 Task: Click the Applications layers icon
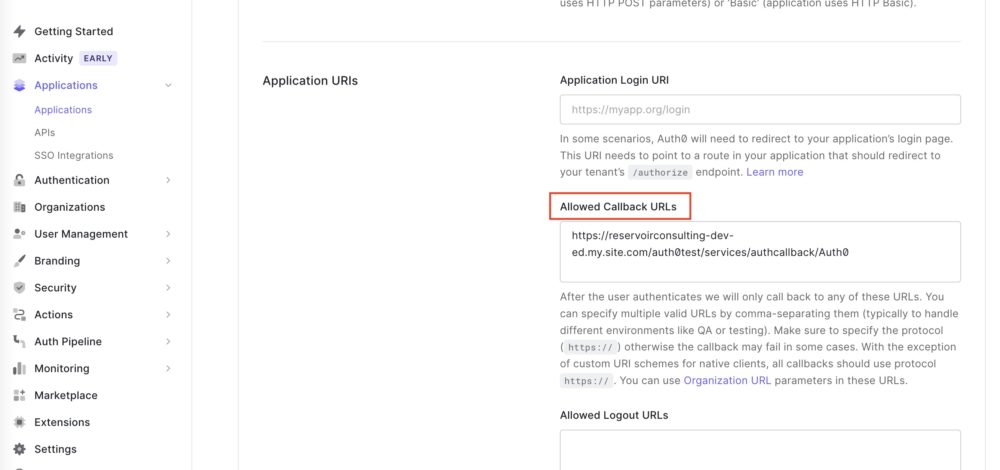point(19,85)
